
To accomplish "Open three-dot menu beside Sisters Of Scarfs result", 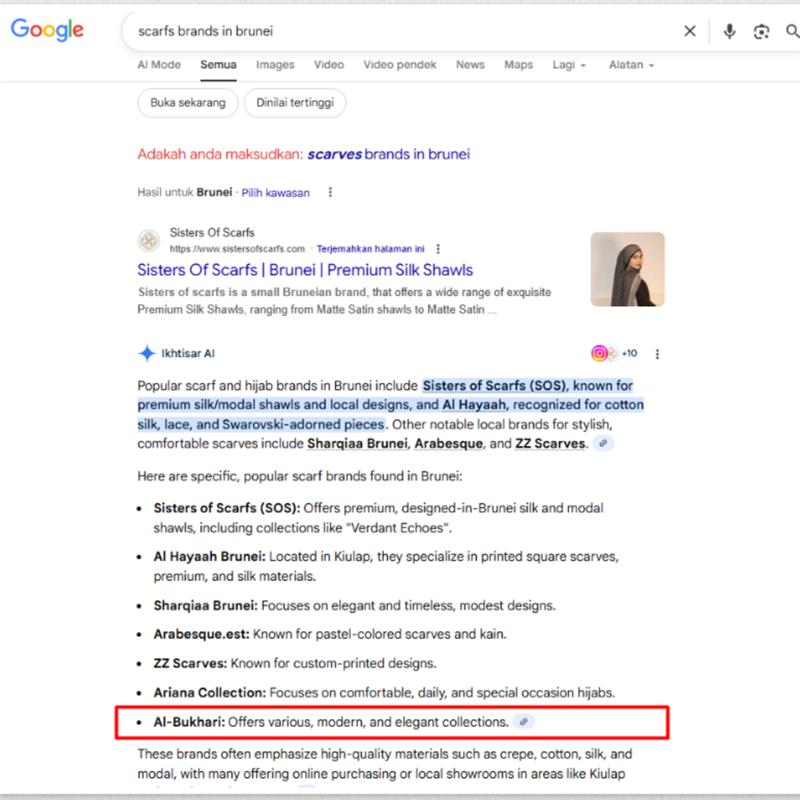I will tap(438, 249).
